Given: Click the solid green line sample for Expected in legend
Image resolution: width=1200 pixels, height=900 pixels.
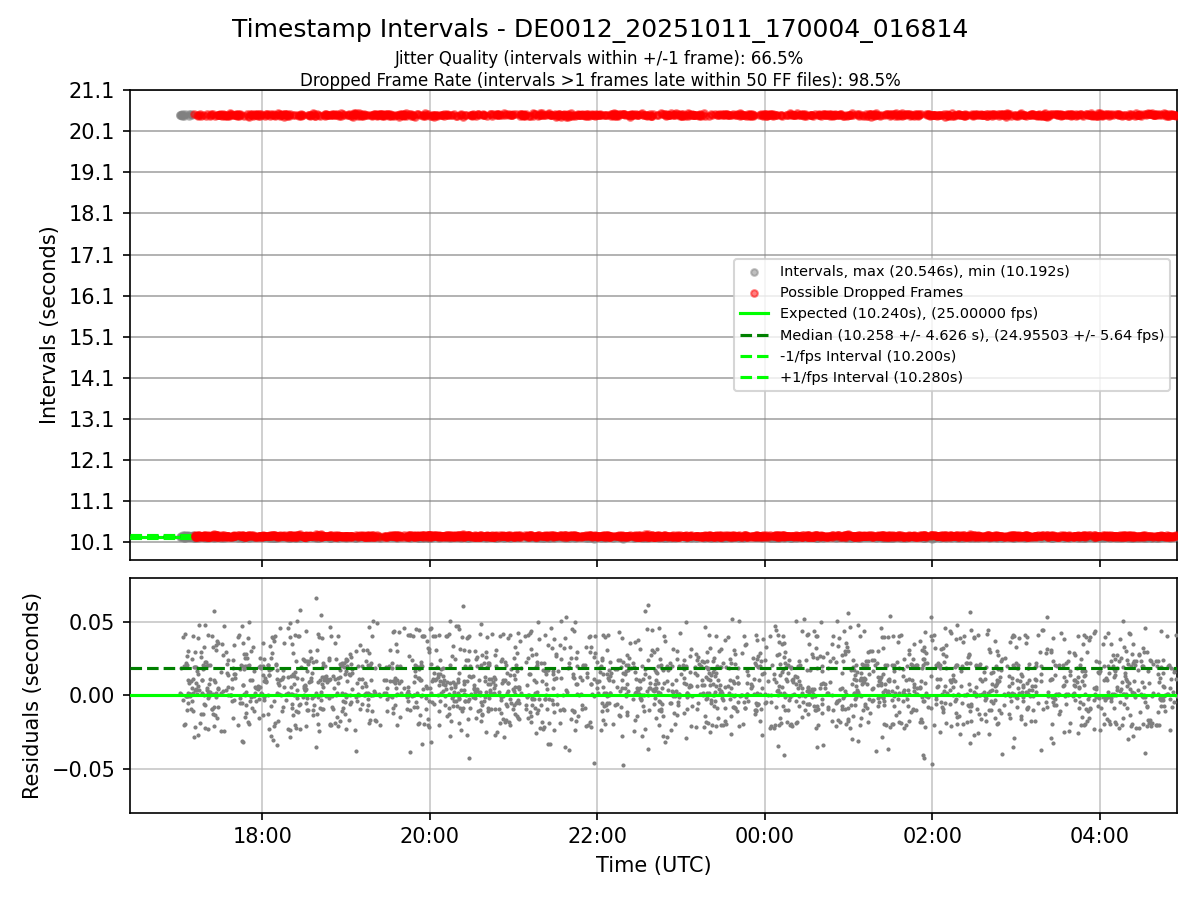Looking at the screenshot, I should (x=754, y=313).
